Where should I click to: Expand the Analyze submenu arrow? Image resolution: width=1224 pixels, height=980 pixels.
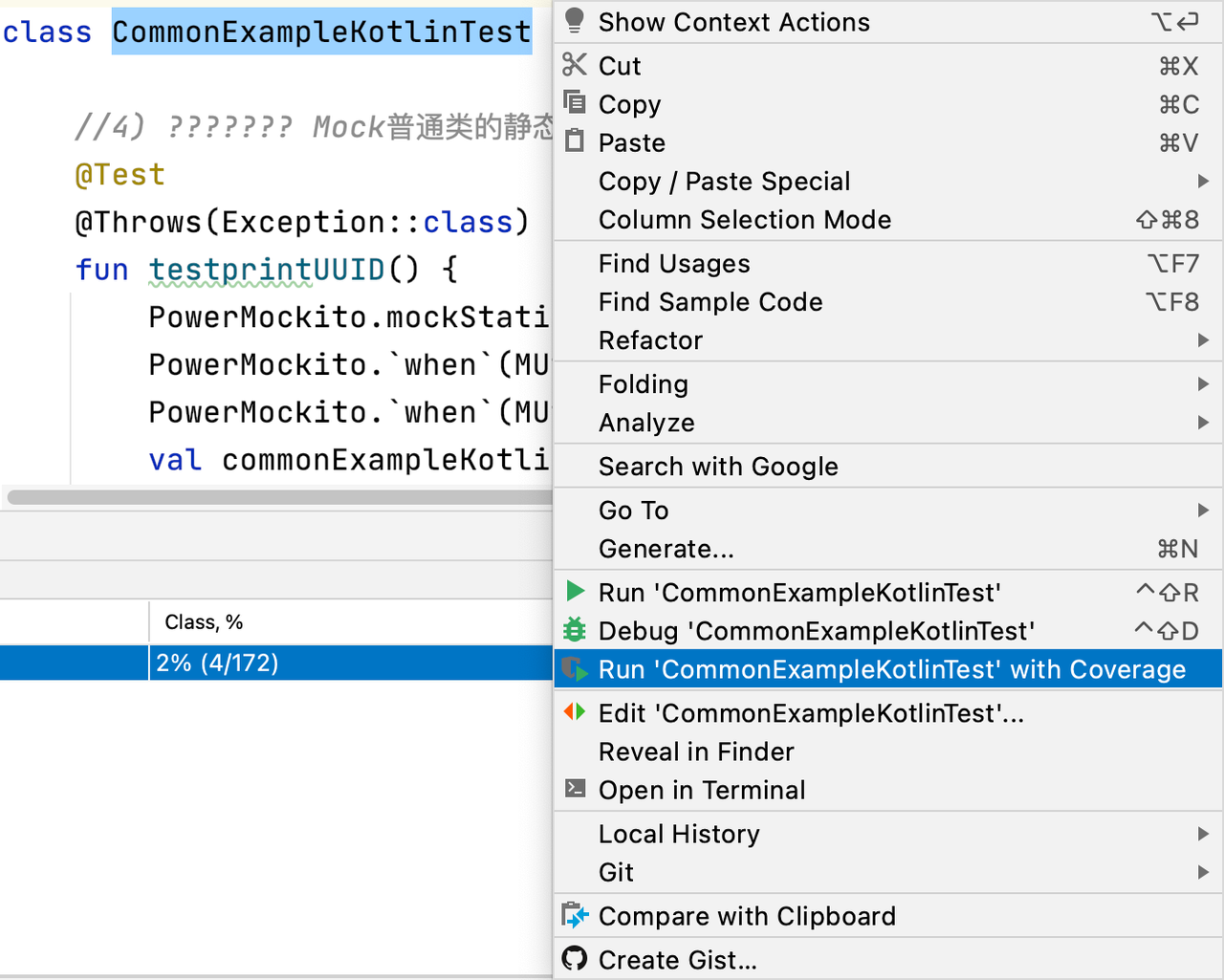point(1203,422)
